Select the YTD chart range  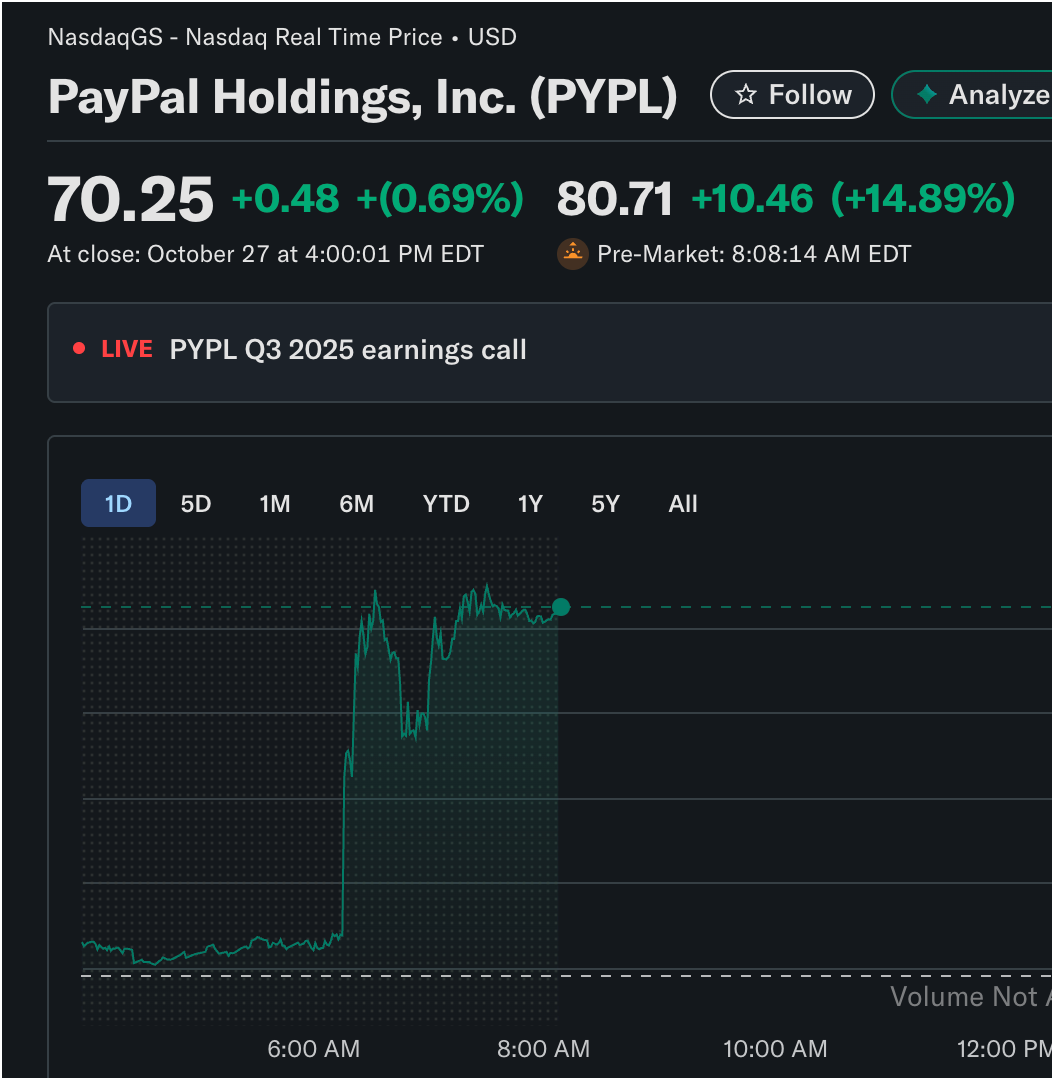446,503
